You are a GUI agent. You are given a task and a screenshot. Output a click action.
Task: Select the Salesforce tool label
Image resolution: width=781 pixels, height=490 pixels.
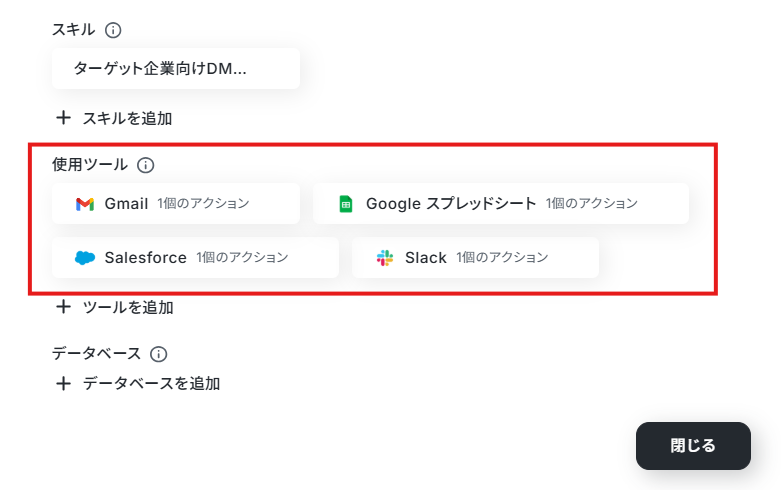click(145, 257)
